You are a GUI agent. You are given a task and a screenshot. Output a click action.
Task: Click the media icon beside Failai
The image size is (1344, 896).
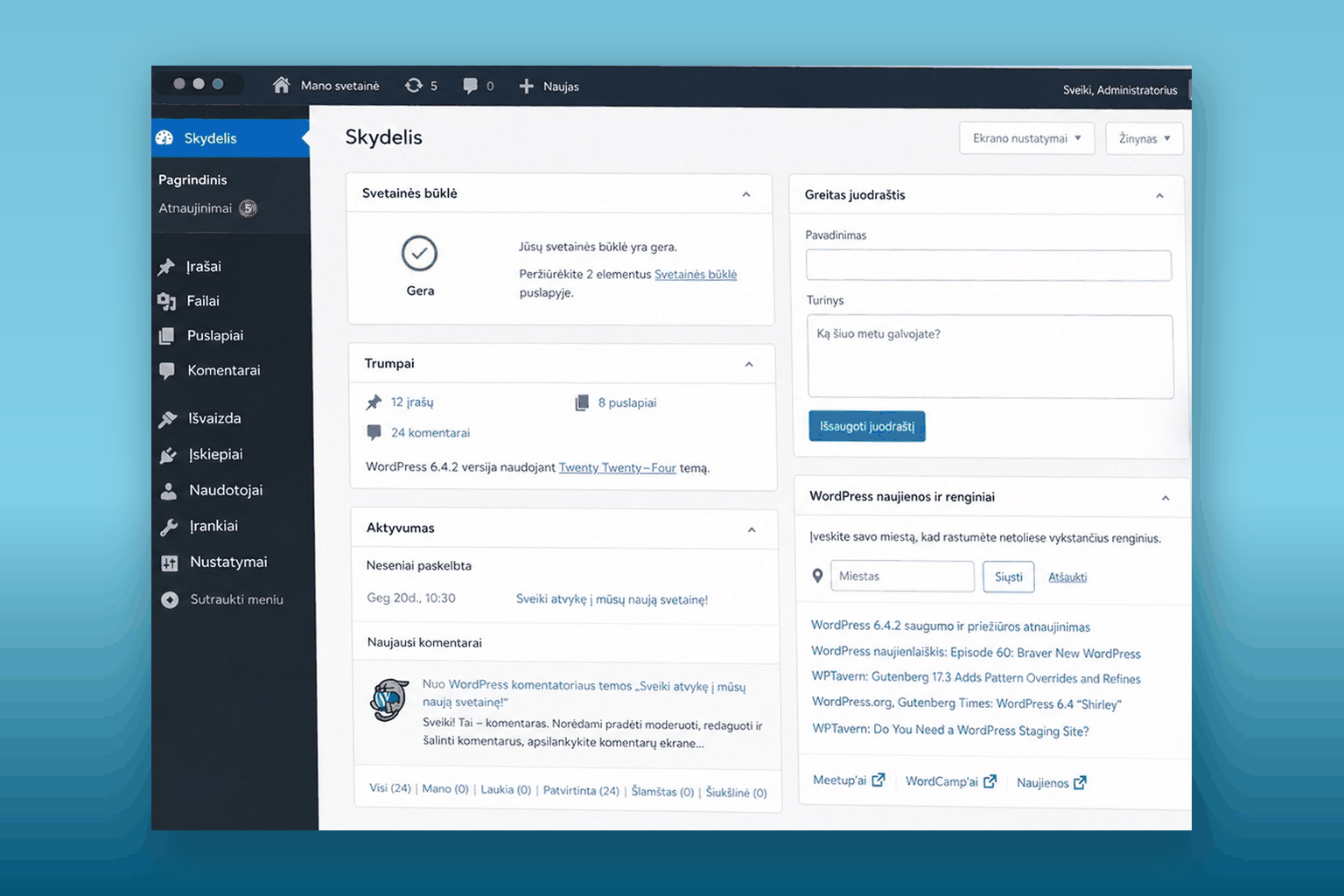[x=167, y=302]
